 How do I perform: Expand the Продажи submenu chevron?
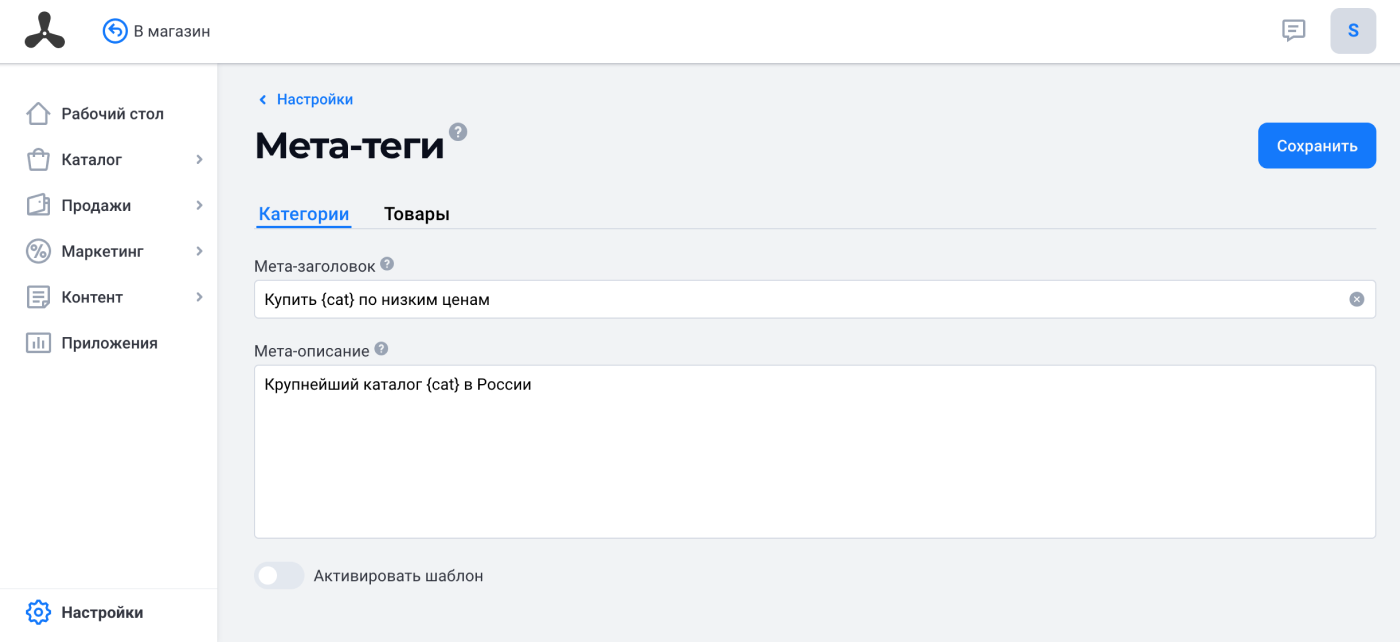199,205
